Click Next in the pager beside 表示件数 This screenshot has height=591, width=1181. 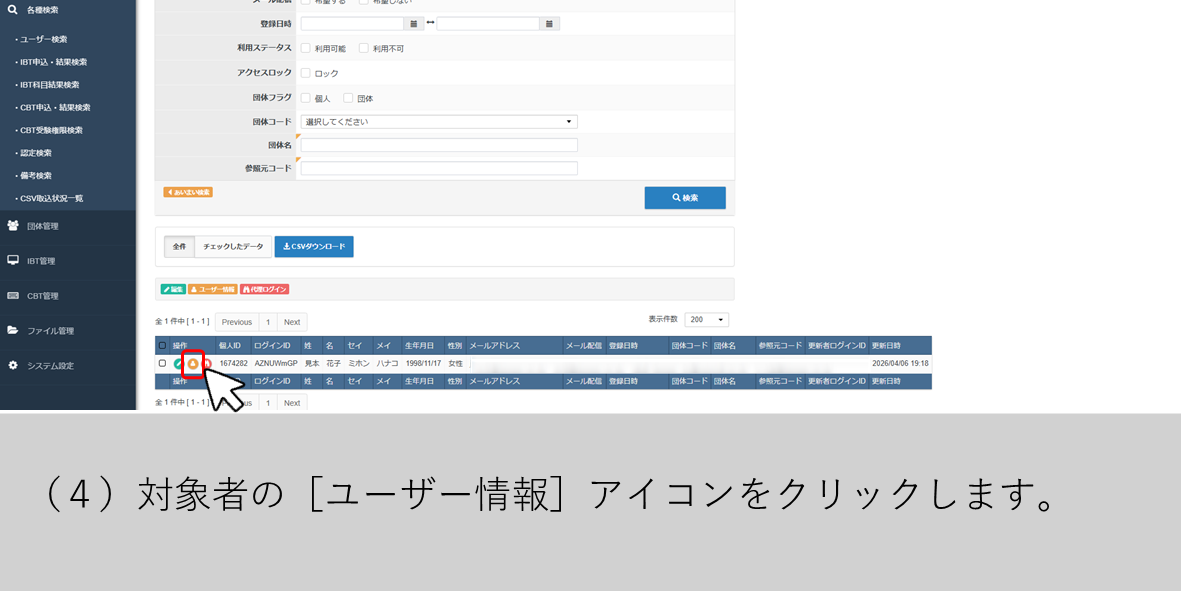click(292, 321)
